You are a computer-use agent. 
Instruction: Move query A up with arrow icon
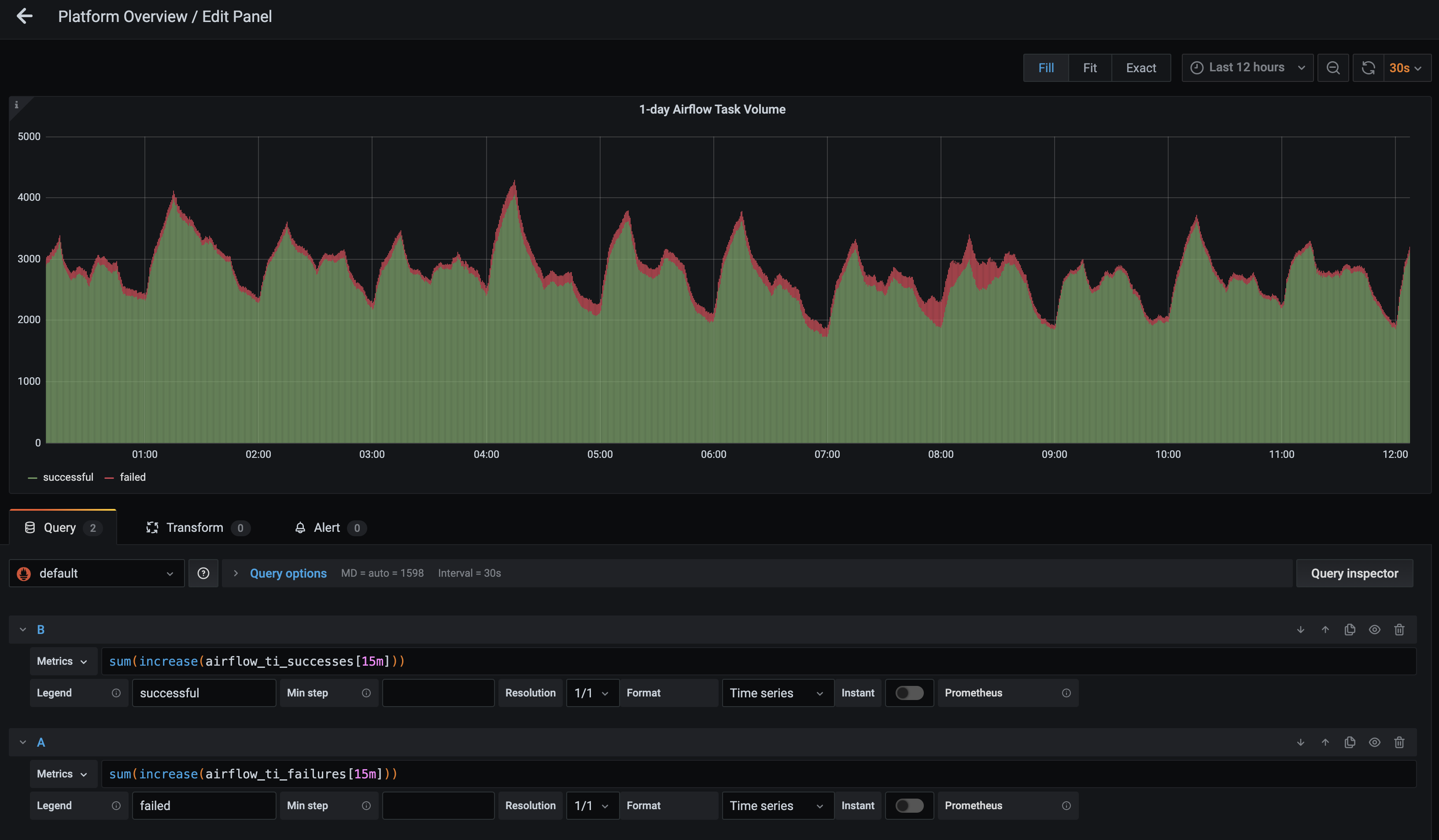tap(1325, 742)
